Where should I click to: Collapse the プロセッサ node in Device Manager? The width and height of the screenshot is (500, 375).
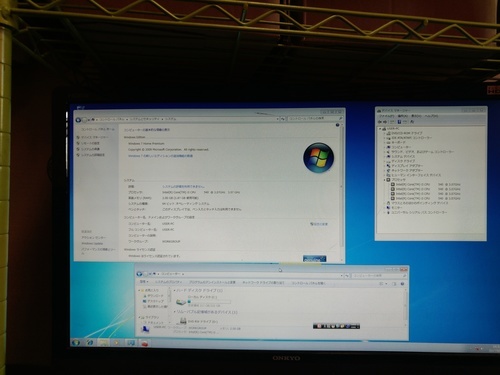[x=384, y=180]
